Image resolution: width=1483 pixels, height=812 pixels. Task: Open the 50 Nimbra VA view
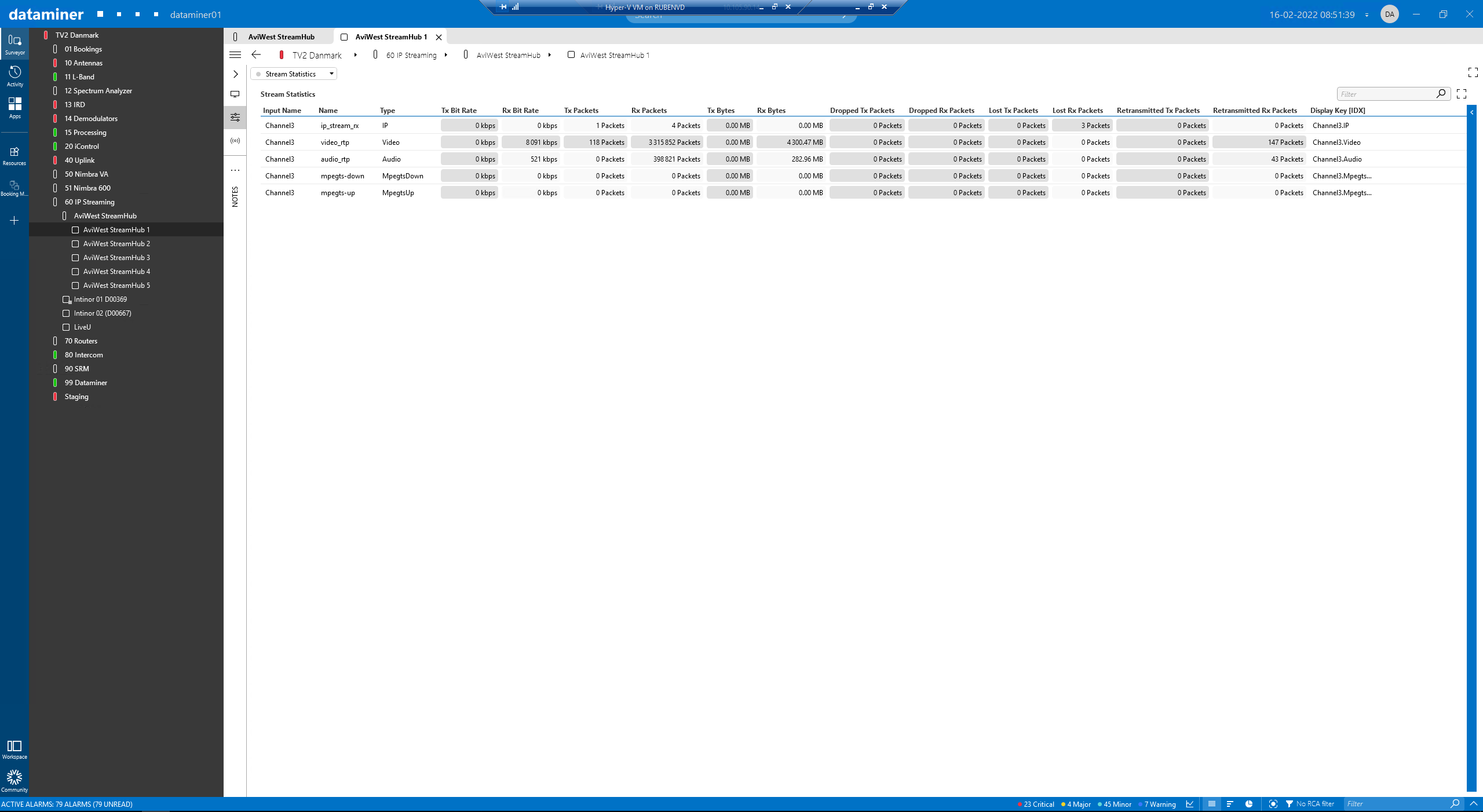coord(86,174)
